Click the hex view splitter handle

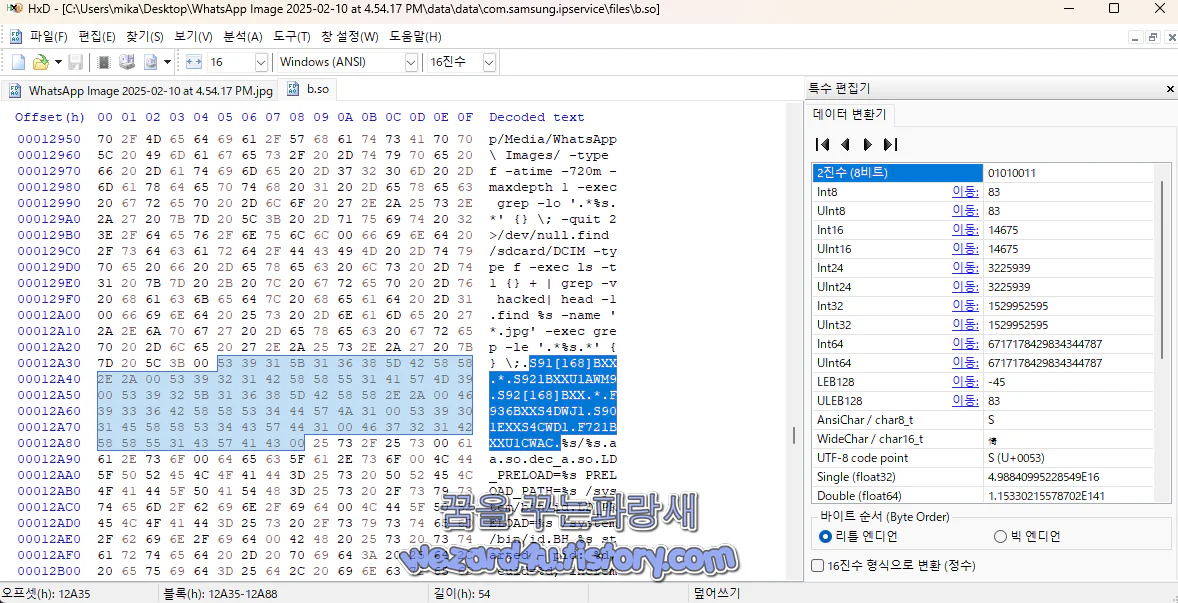pos(795,436)
